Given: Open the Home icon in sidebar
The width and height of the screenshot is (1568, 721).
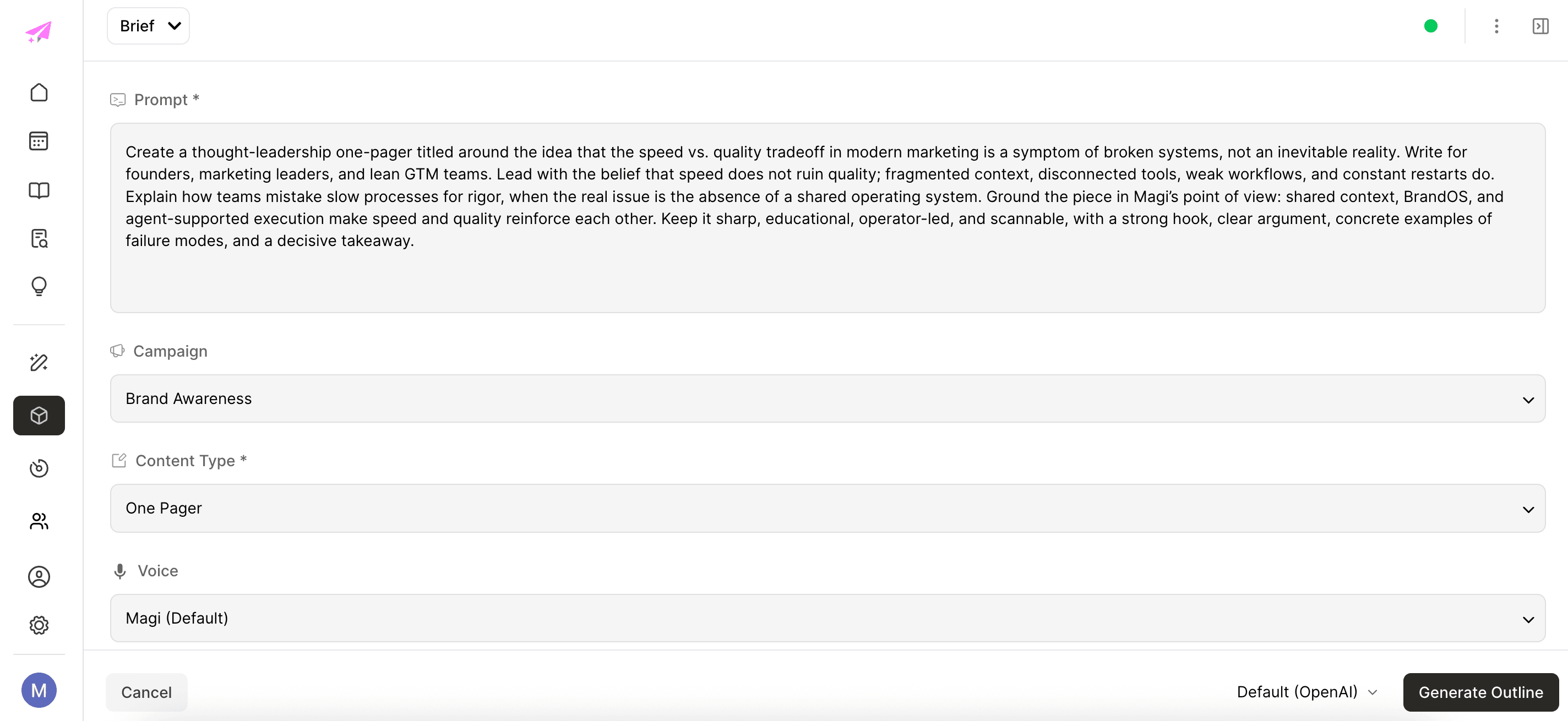Looking at the screenshot, I should coord(39,92).
